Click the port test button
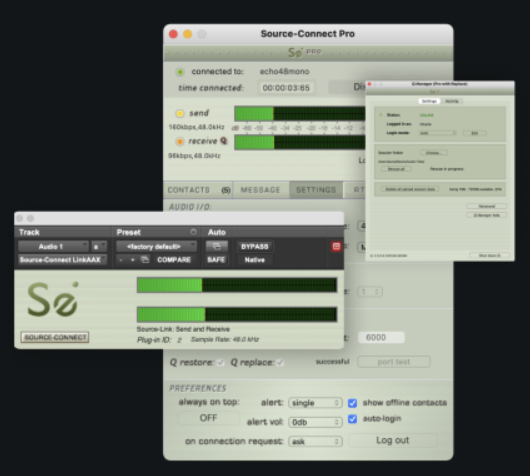530x476 pixels. point(394,362)
